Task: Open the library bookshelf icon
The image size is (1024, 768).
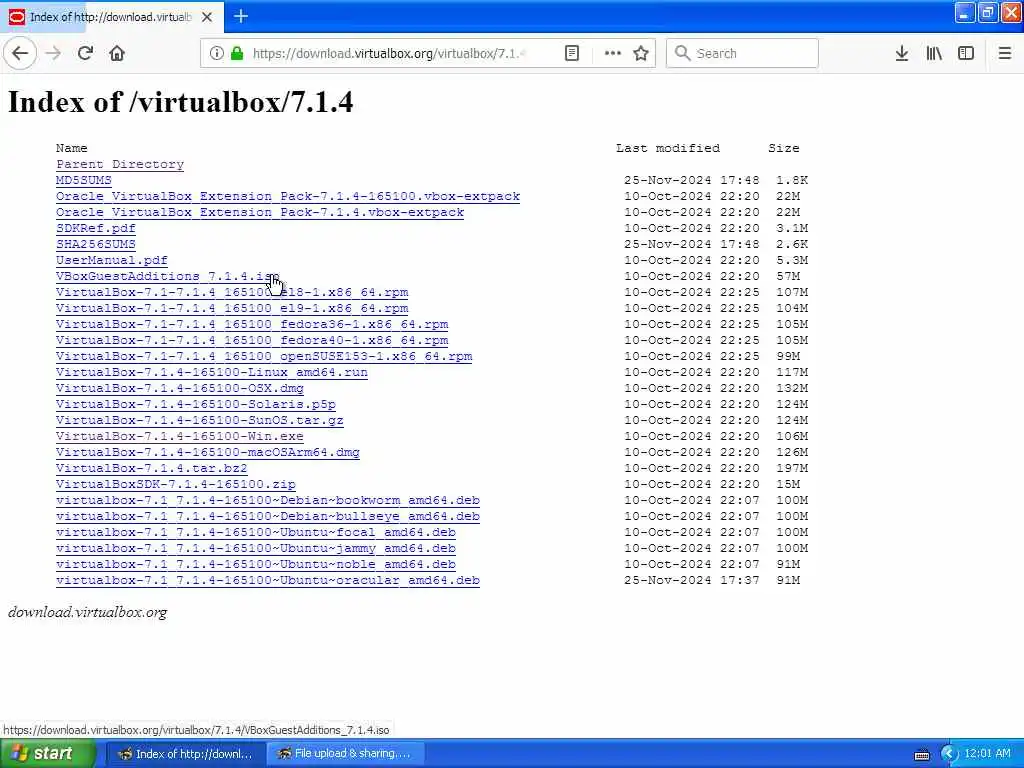Action: click(x=934, y=54)
